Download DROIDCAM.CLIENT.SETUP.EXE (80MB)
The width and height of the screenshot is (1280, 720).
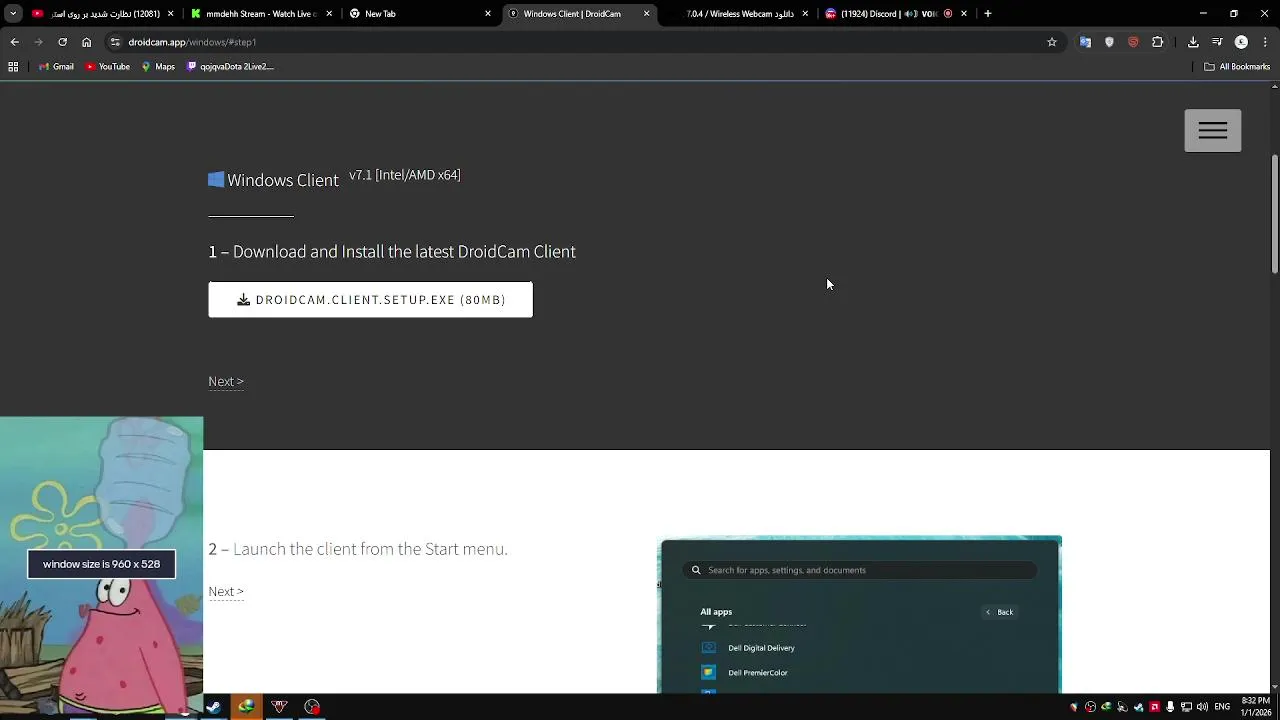point(370,299)
